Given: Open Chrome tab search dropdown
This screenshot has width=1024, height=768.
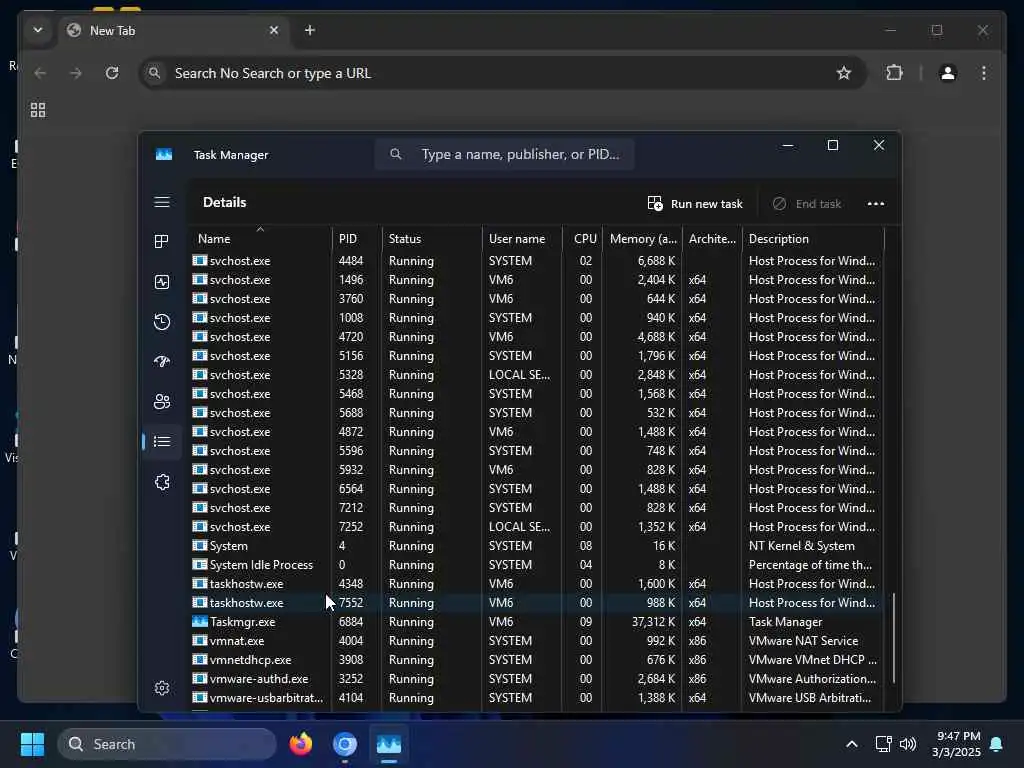Looking at the screenshot, I should (x=38, y=30).
